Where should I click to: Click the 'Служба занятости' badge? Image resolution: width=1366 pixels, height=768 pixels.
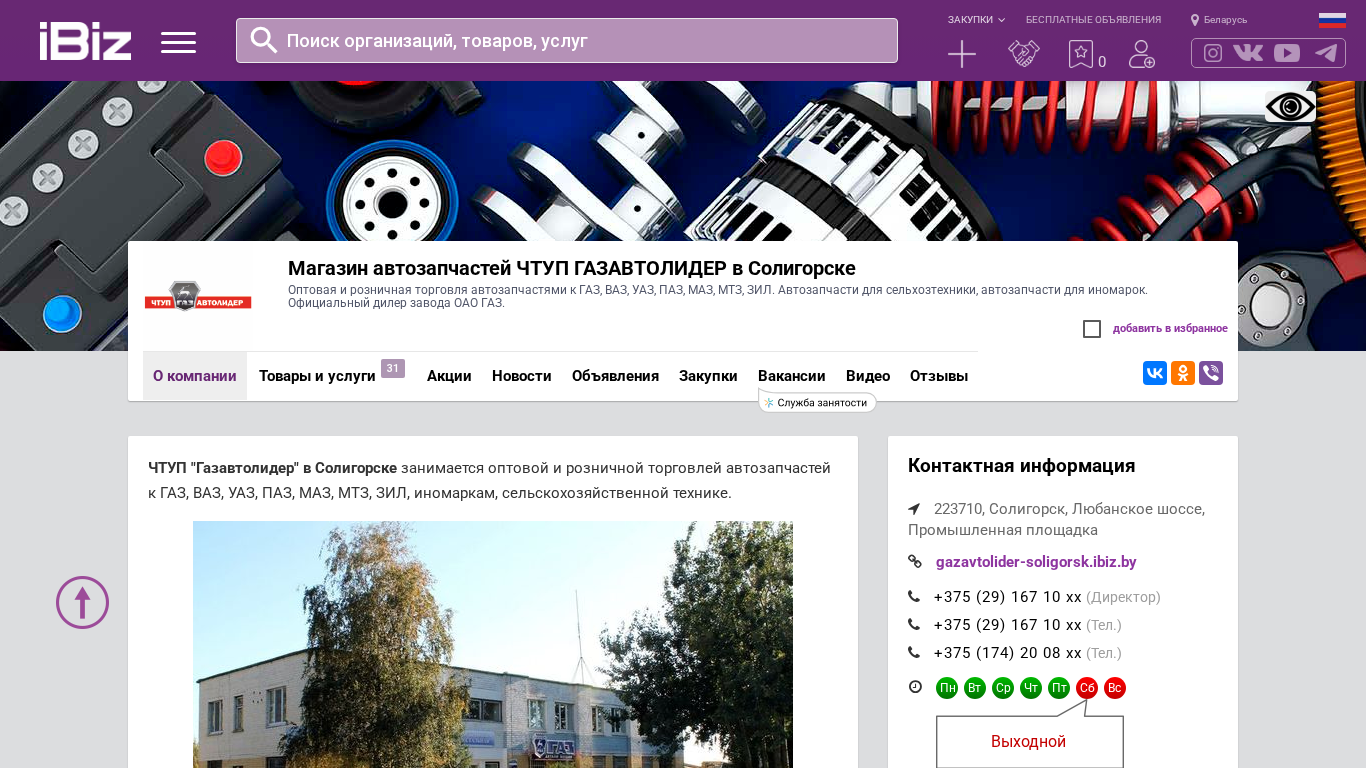click(x=818, y=402)
